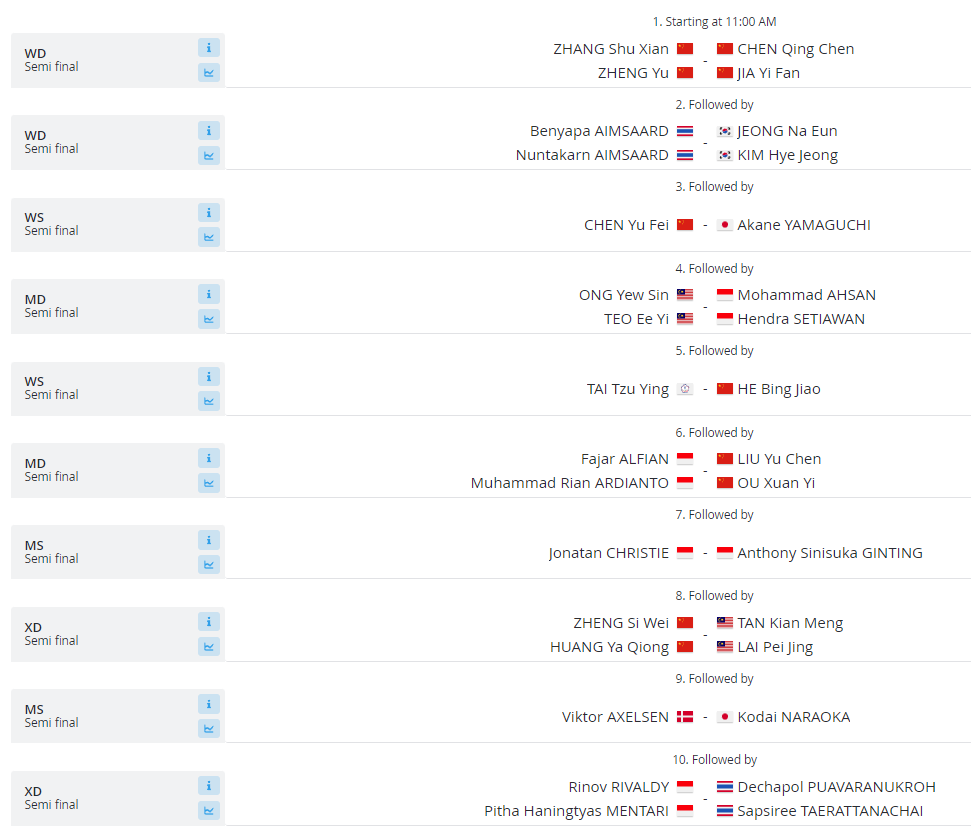Open stats chart icon for Aimsaard WD match
The width and height of the screenshot is (971, 829).
(208, 155)
